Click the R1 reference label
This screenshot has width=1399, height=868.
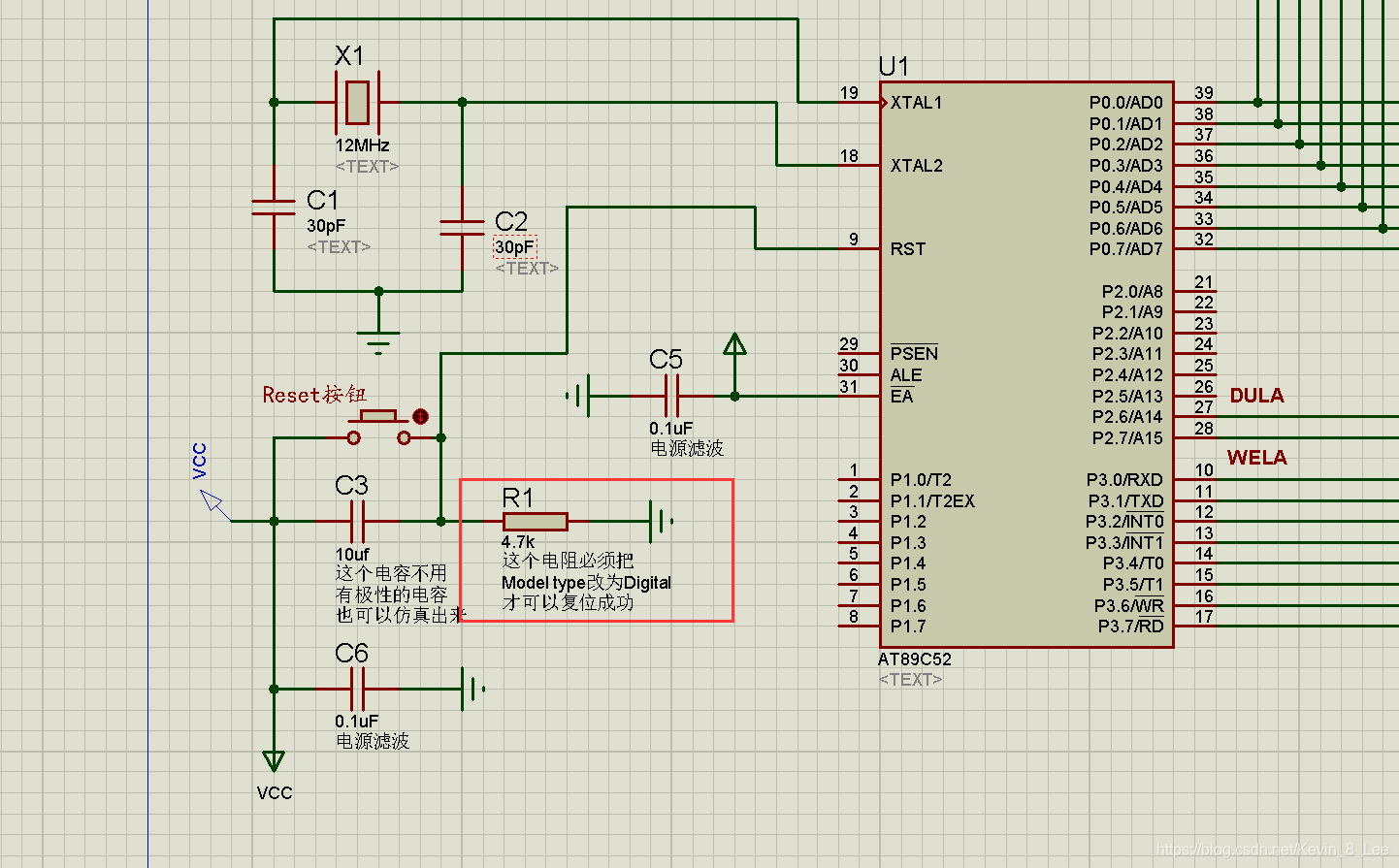pyautogui.click(x=518, y=498)
